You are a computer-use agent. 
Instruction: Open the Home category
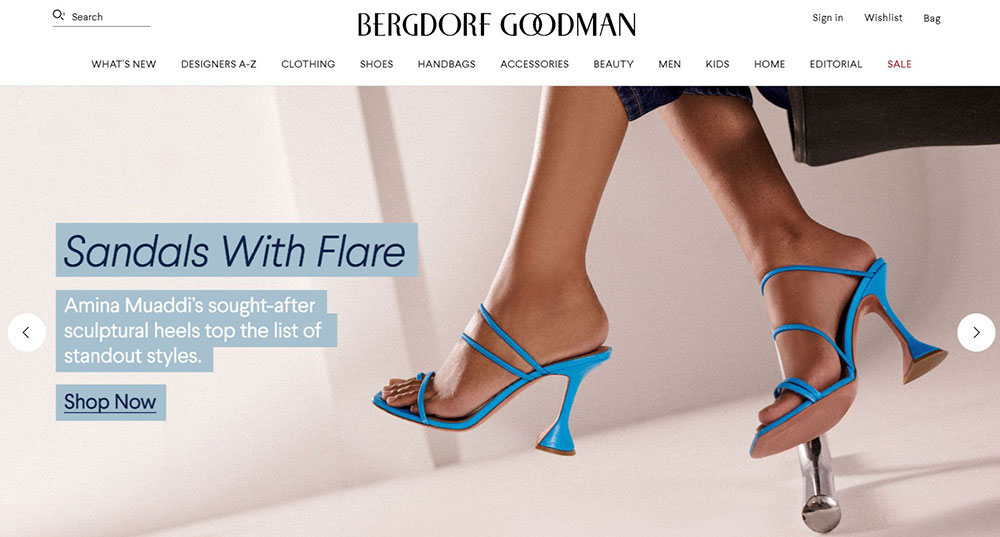pos(769,64)
